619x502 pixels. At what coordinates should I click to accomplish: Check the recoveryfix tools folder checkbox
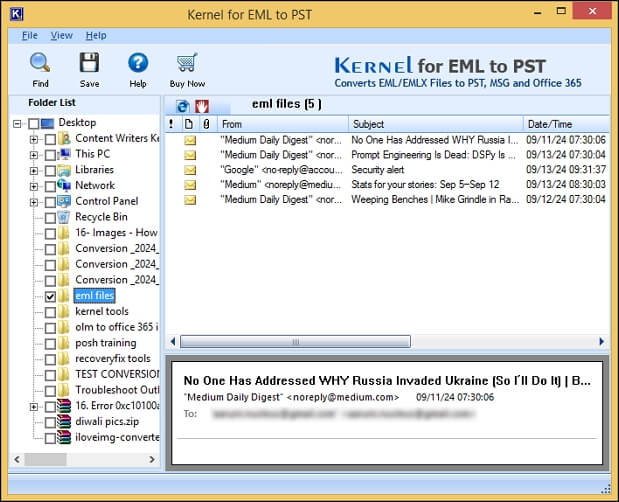point(50,360)
